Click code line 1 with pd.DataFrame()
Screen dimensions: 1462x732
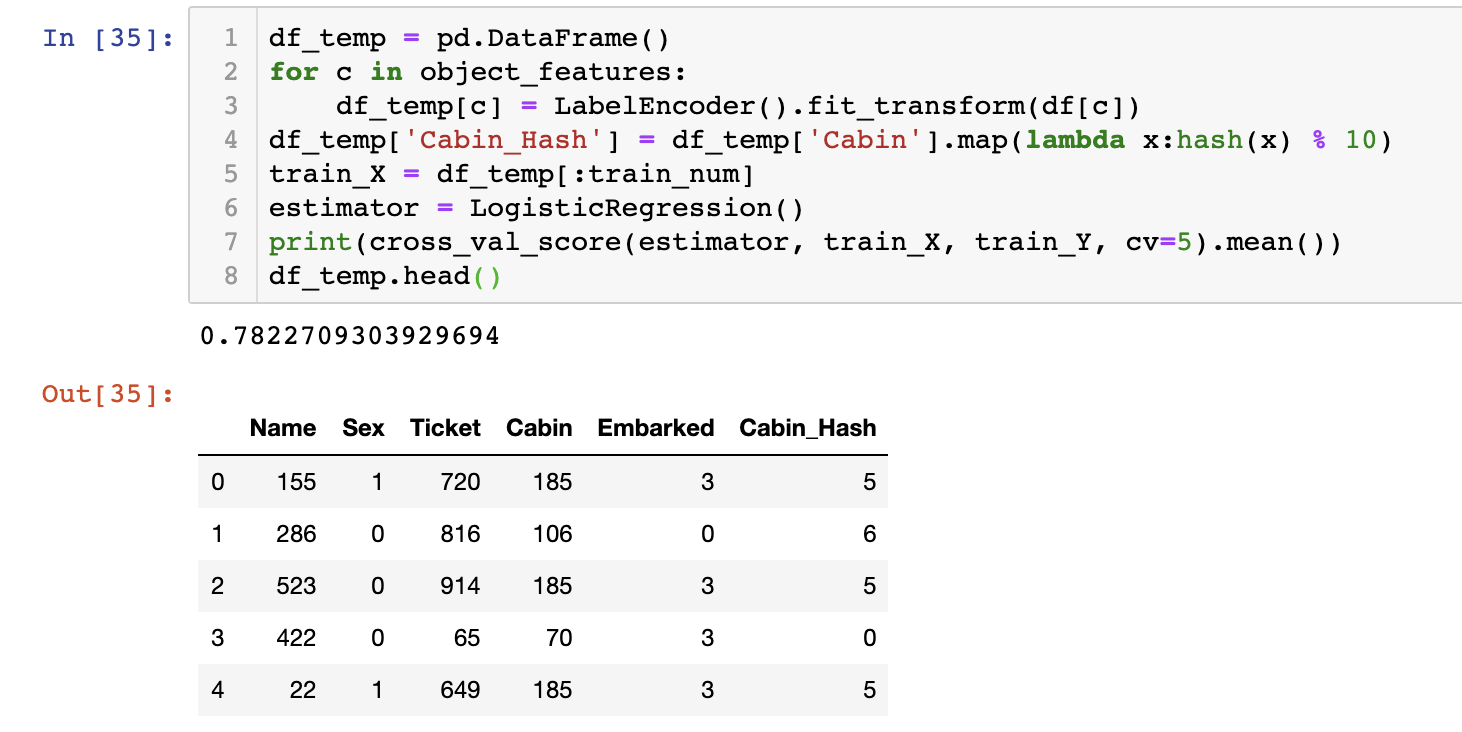click(468, 39)
